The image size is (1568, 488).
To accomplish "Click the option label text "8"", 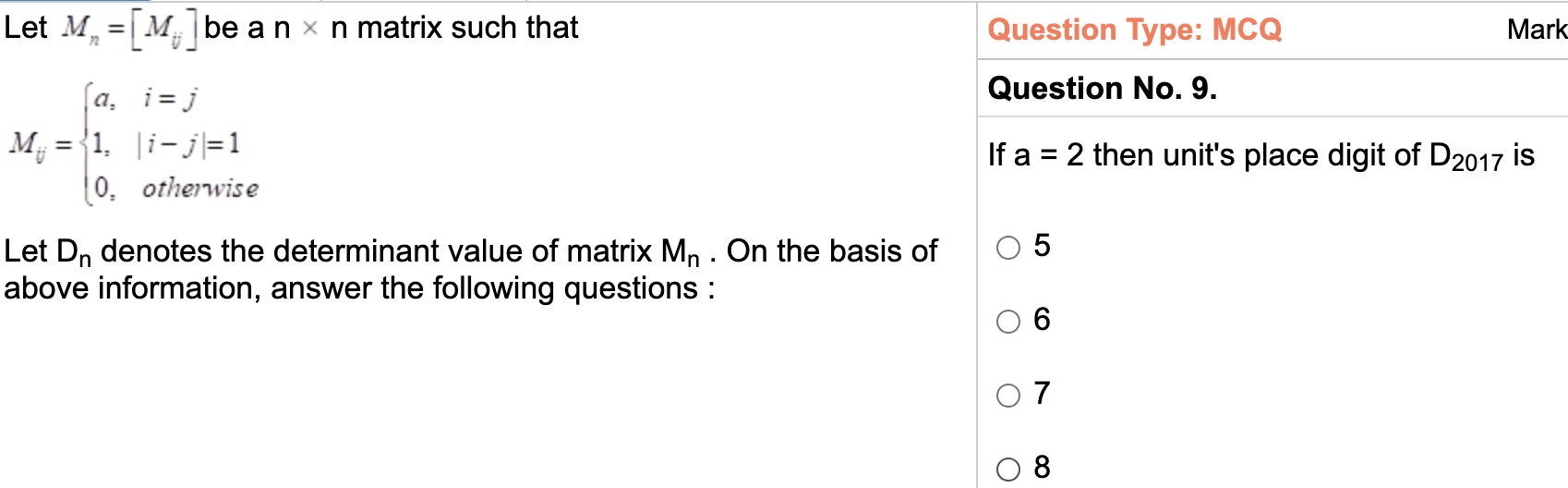I will (1042, 468).
